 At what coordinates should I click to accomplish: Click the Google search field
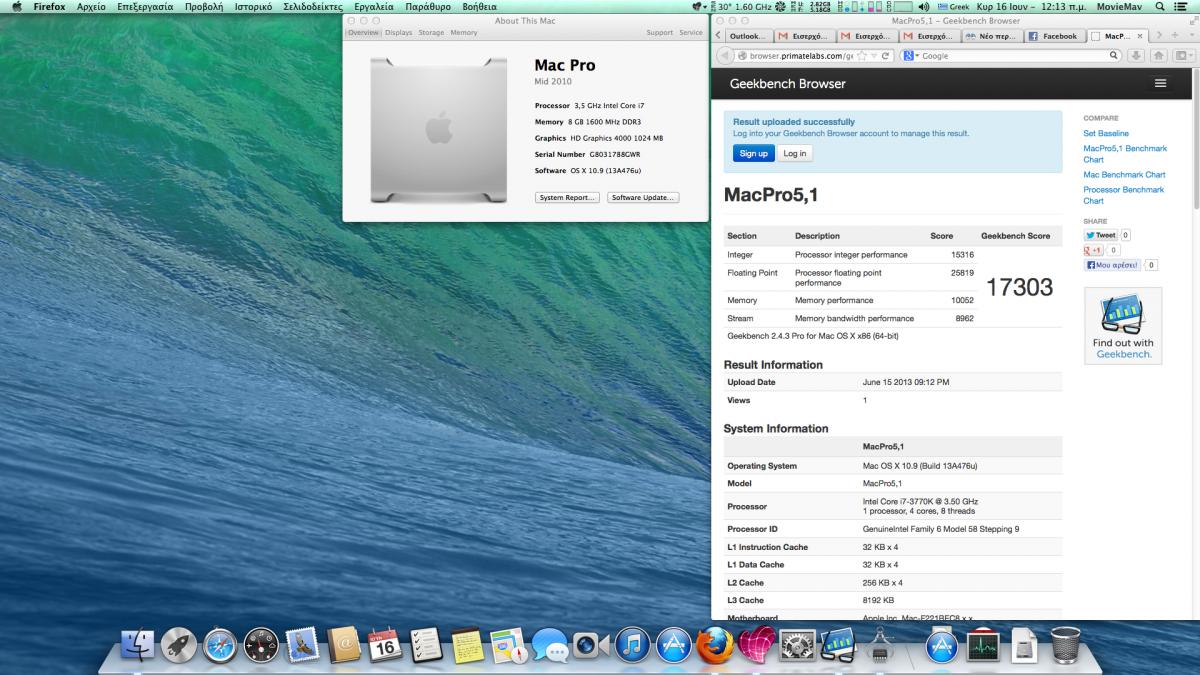pos(1013,56)
